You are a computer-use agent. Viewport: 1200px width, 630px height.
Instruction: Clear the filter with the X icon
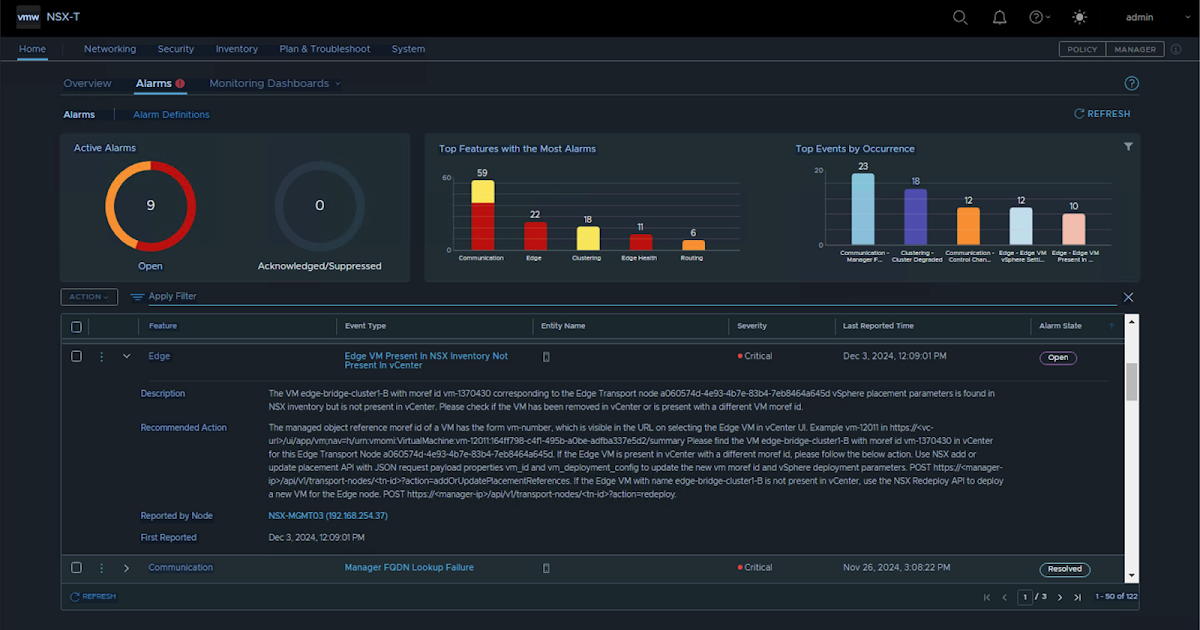pyautogui.click(x=1128, y=297)
